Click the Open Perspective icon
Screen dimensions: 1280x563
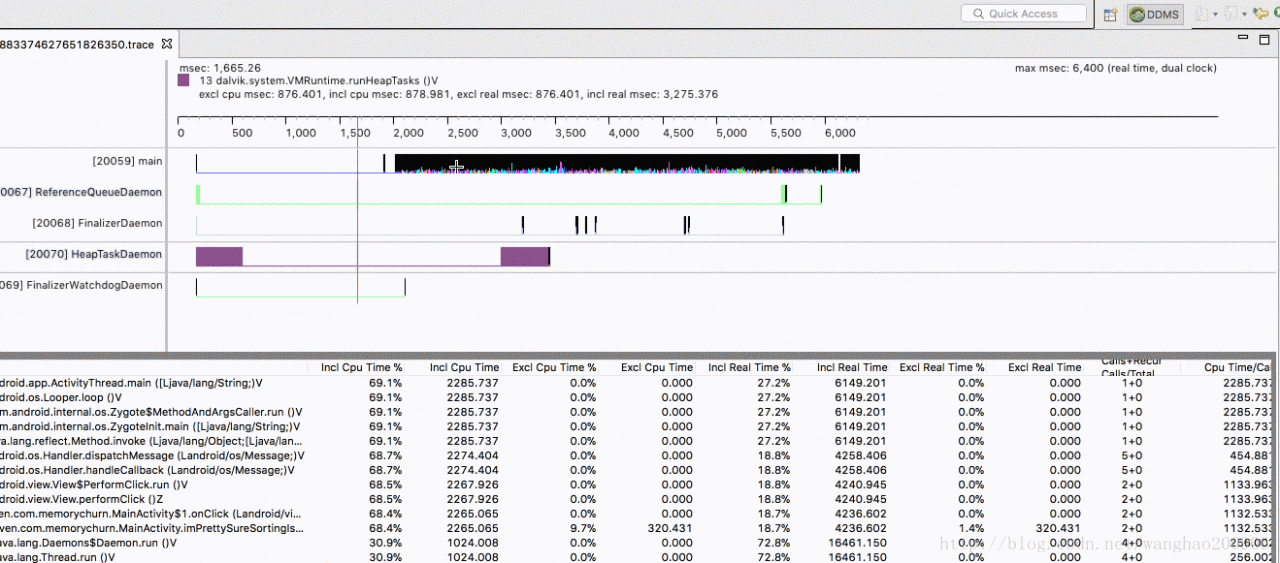click(1110, 14)
